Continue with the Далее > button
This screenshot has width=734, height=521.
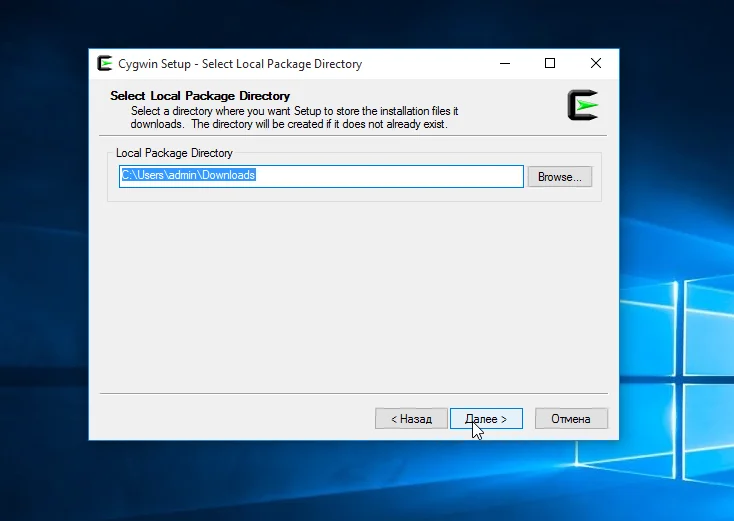(x=486, y=418)
